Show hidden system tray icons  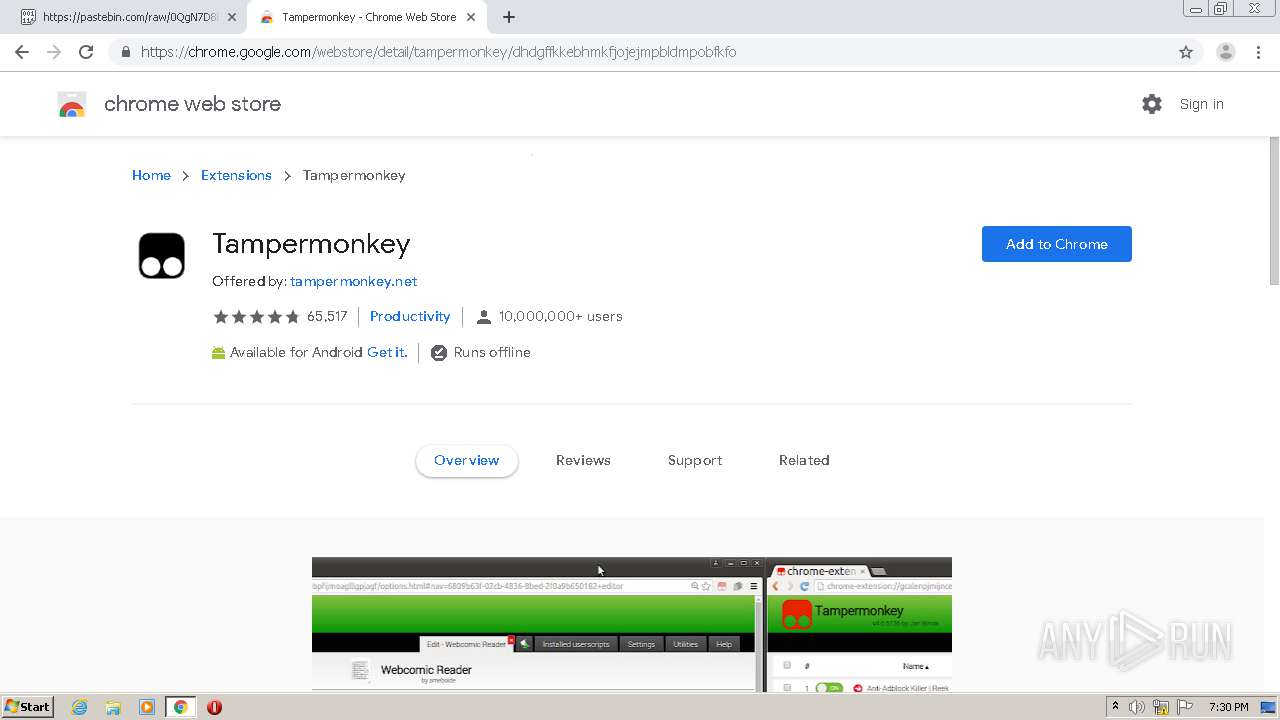point(1115,707)
